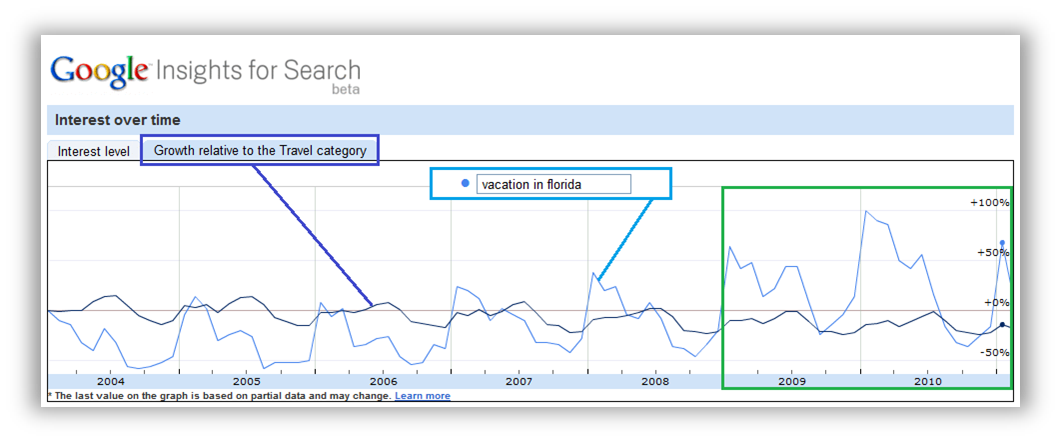1061x442 pixels.
Task: Click the -50% axis label
Action: [x=993, y=353]
